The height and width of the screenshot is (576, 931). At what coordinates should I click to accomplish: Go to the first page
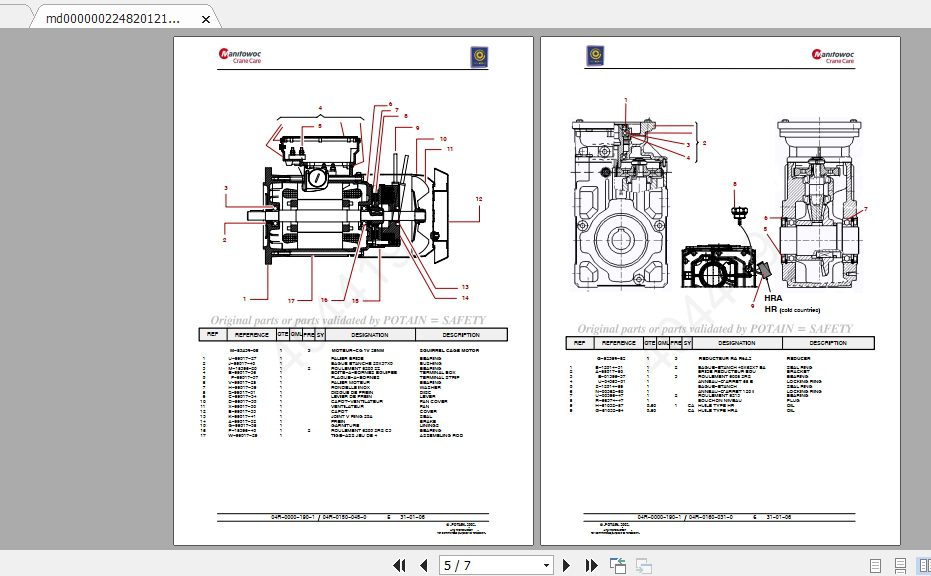400,565
